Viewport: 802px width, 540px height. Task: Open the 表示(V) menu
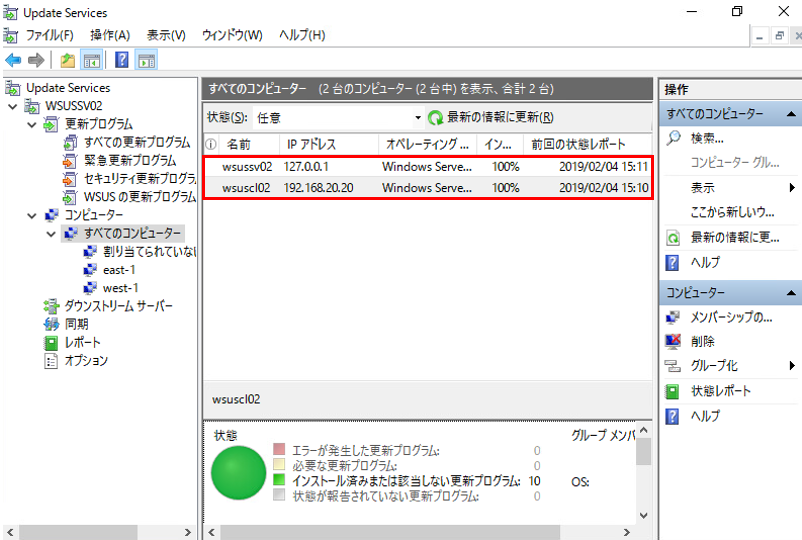click(166, 35)
